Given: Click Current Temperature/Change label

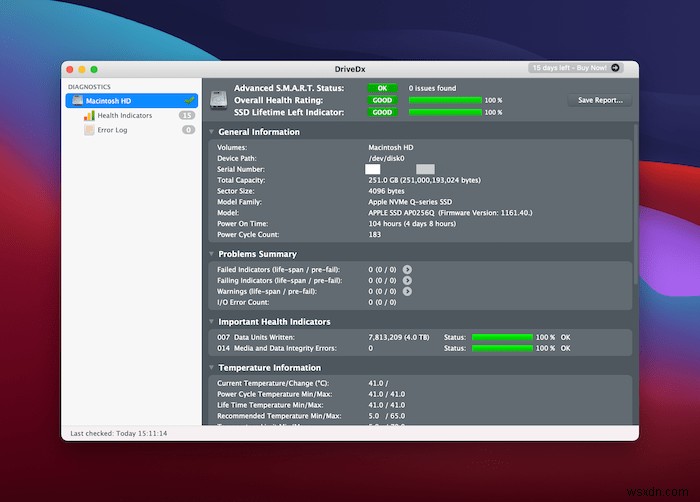Looking at the screenshot, I should [x=273, y=383].
